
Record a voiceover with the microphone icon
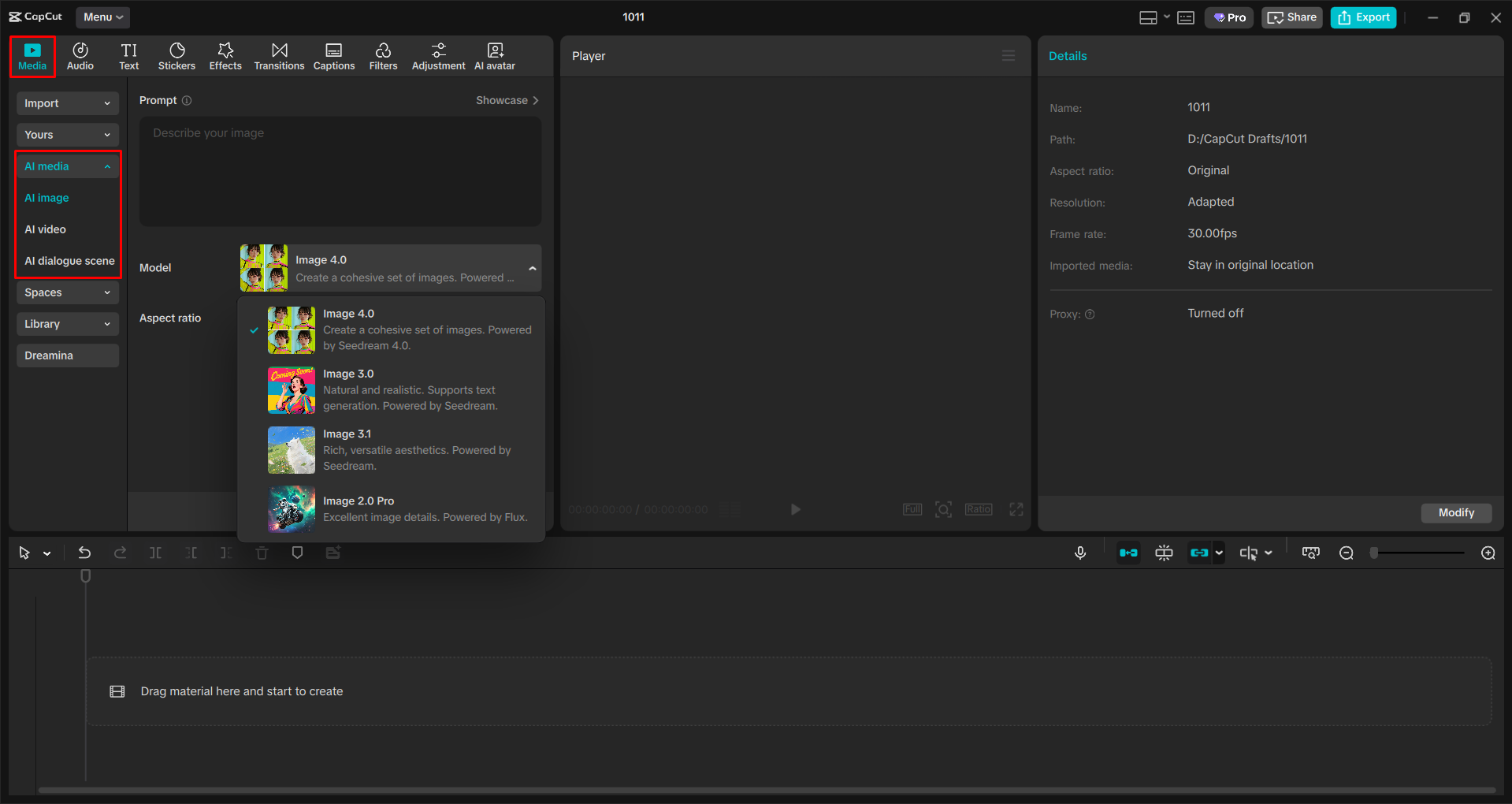point(1080,553)
